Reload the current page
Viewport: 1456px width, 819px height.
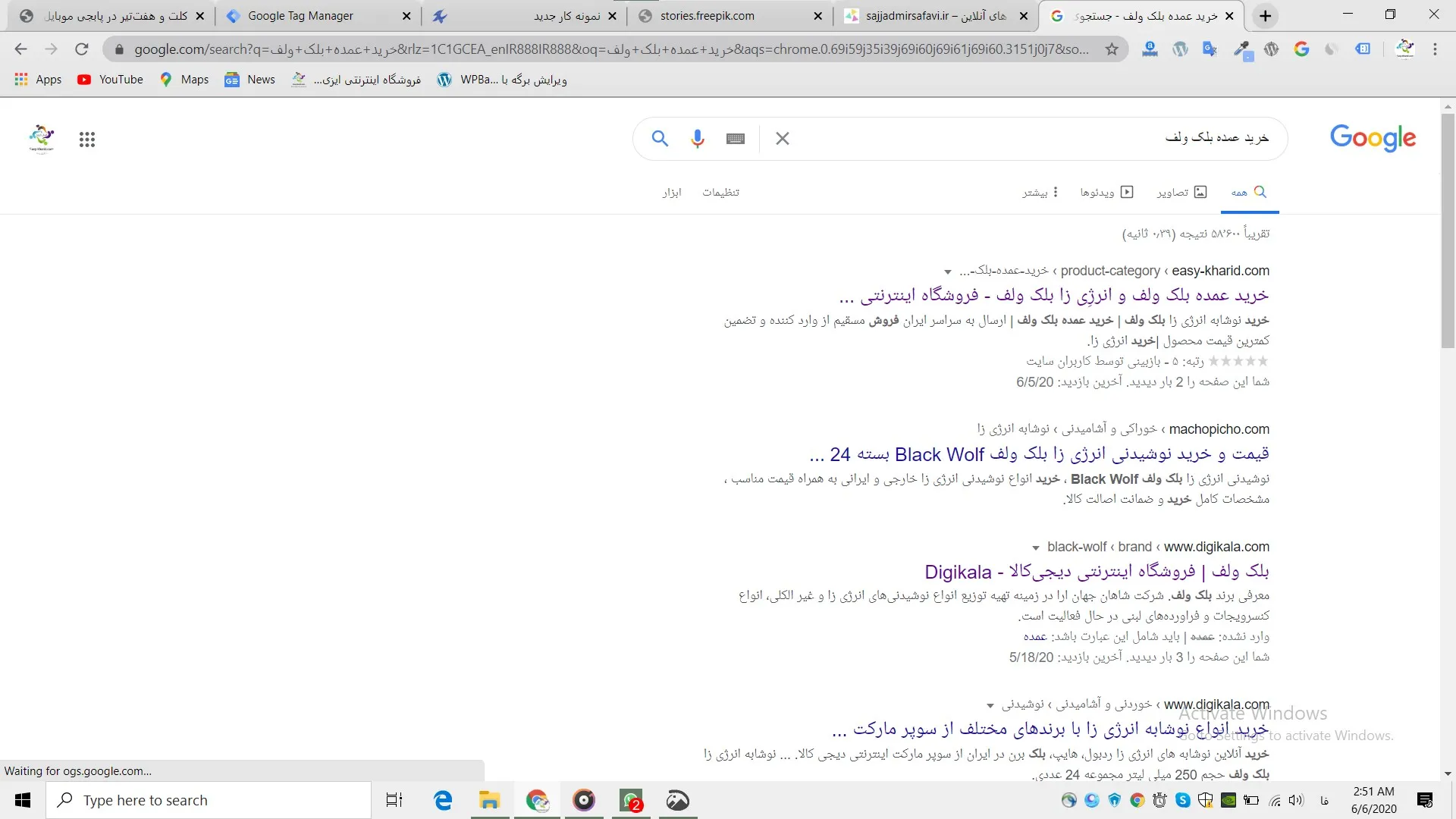(82, 49)
